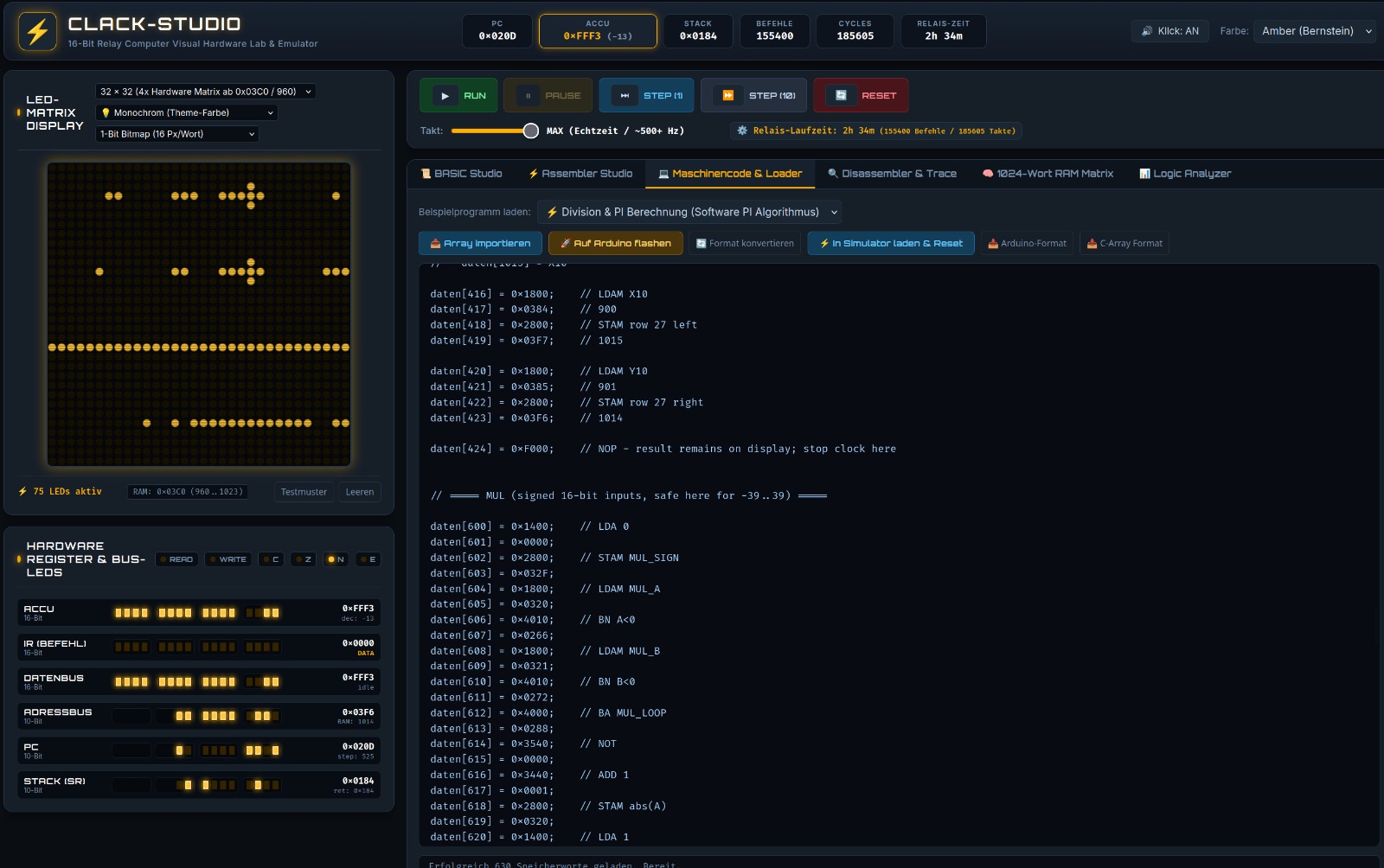Screen dimensions: 1384x868
Task: Click the play icon on RUN
Action: pos(445,96)
